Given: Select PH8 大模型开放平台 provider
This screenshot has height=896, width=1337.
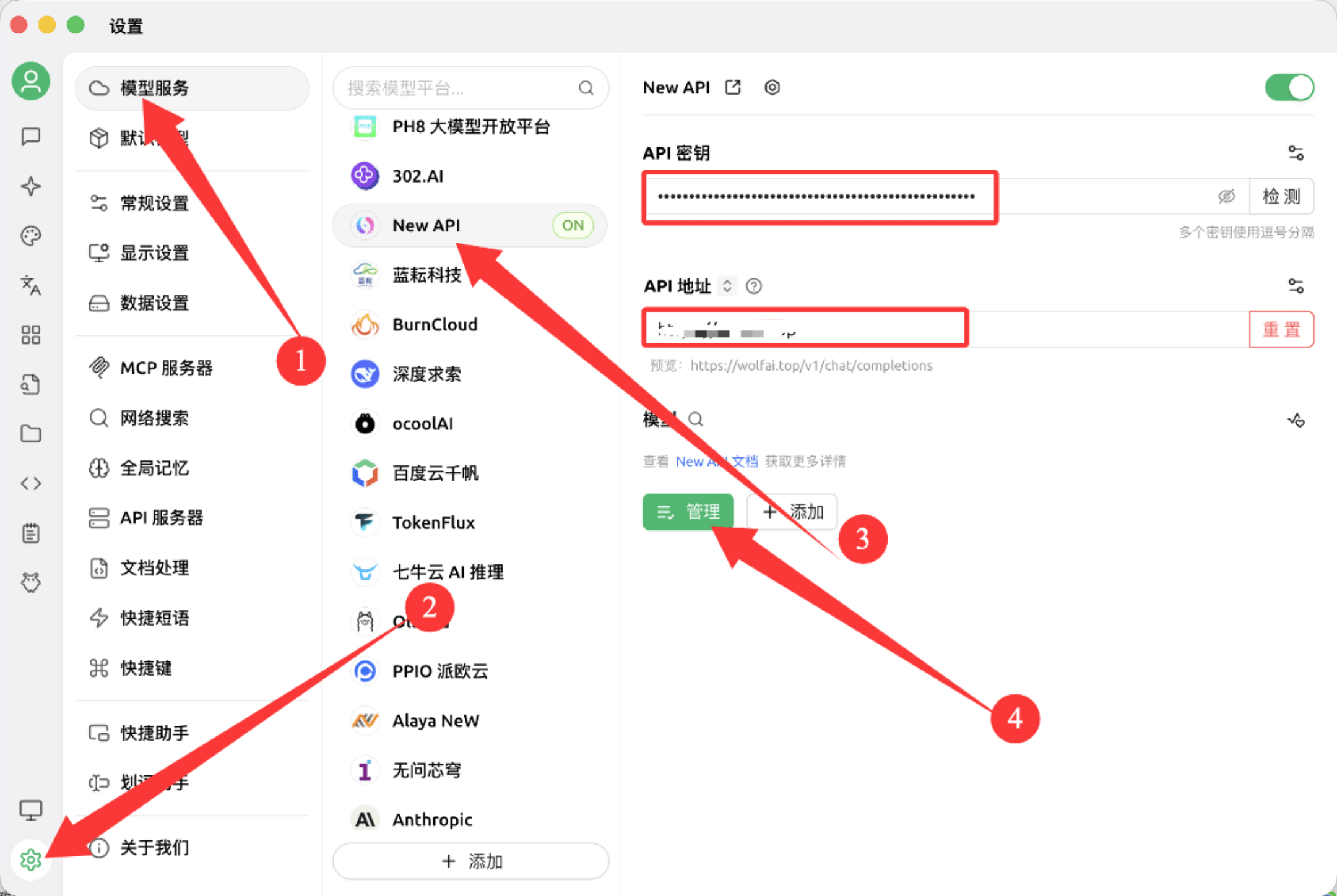Looking at the screenshot, I should click(x=470, y=127).
